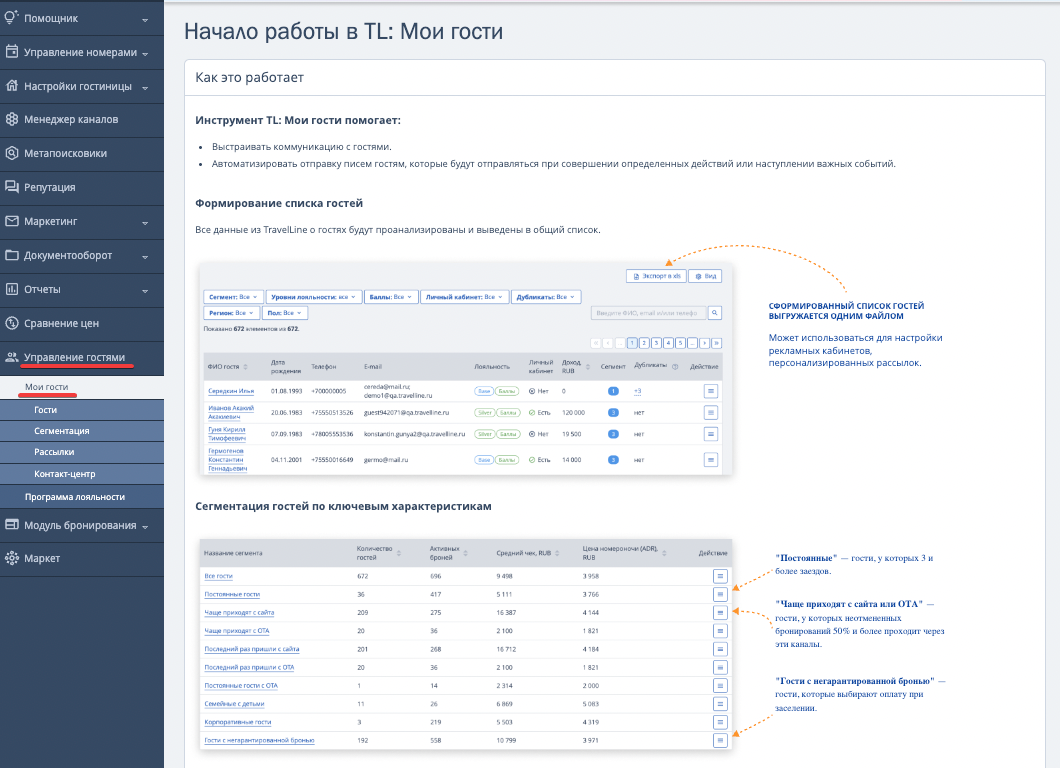Click the heading 'Формирование списка гостей'
1060x768 pixels.
coord(279,203)
